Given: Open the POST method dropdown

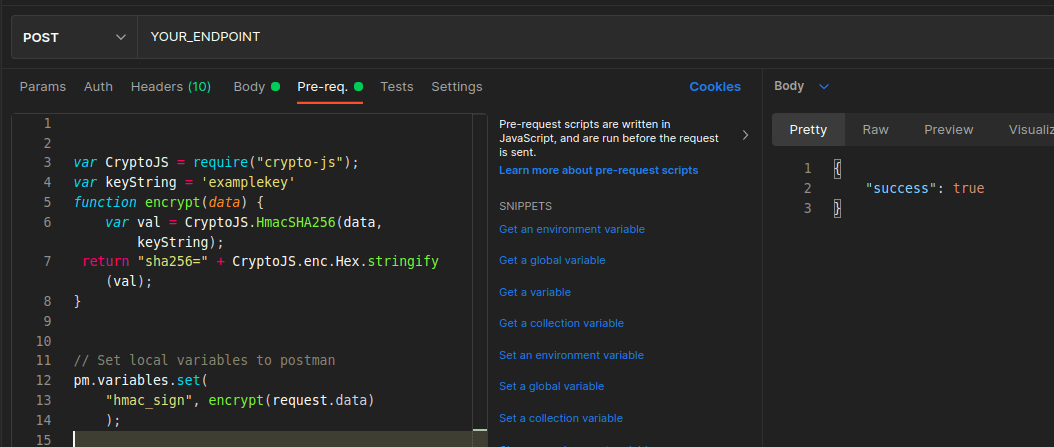Looking at the screenshot, I should (x=74, y=37).
